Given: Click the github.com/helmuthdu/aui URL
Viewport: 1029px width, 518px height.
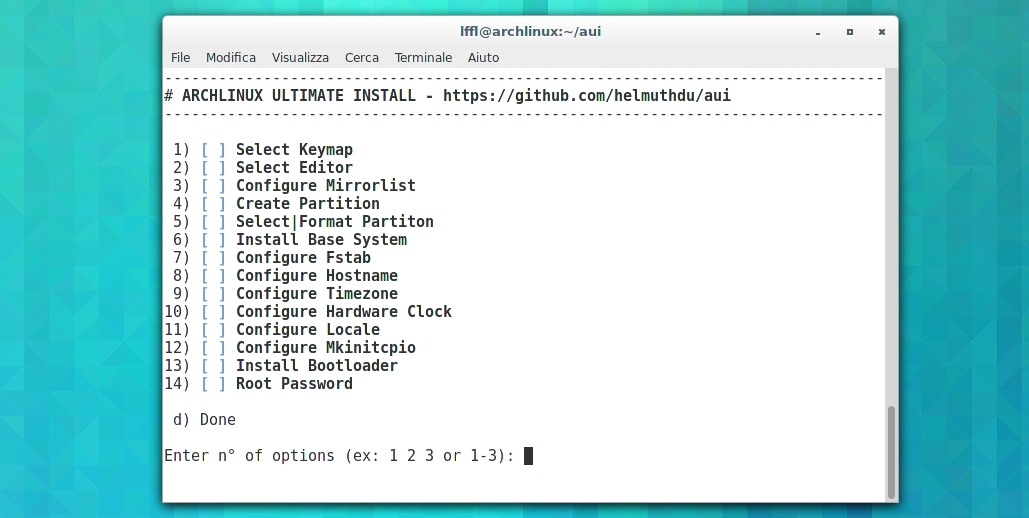Looking at the screenshot, I should click(x=587, y=96).
